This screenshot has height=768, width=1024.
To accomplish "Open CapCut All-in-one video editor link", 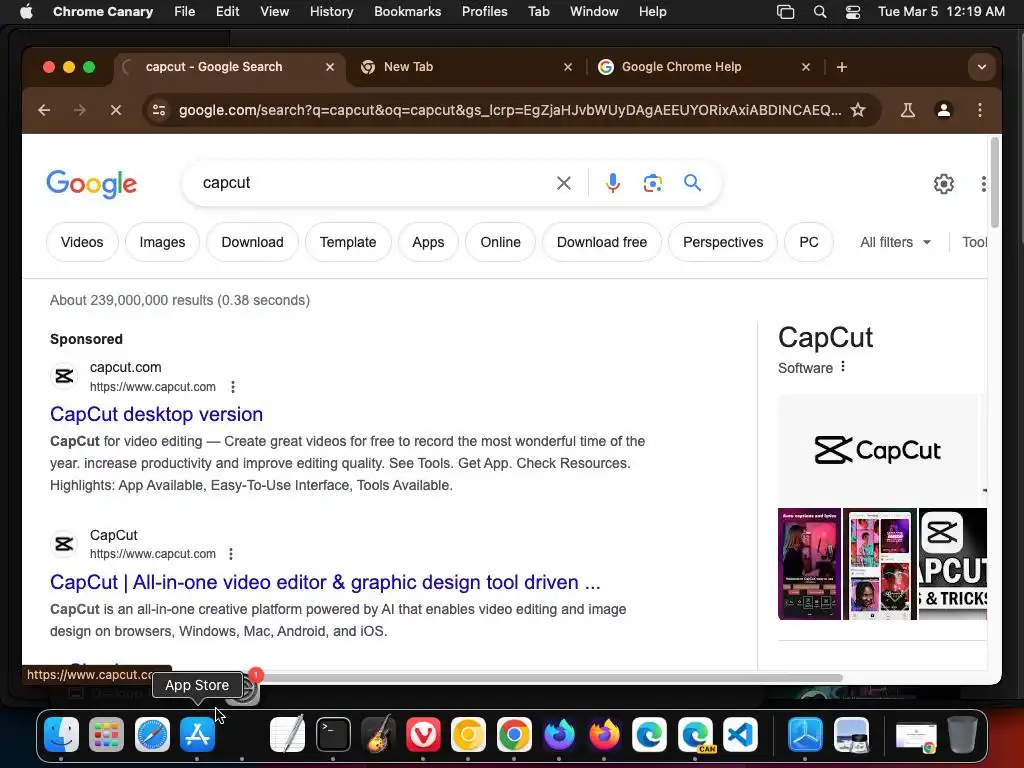I will pyautogui.click(x=325, y=582).
